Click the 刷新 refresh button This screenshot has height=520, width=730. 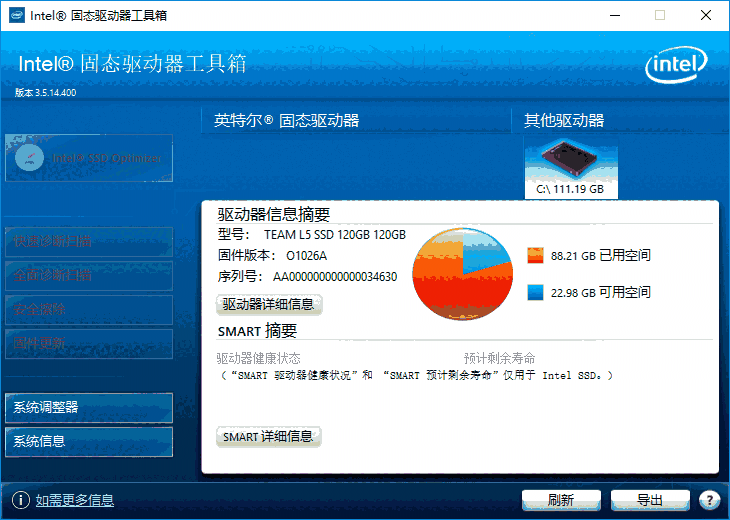pos(561,500)
